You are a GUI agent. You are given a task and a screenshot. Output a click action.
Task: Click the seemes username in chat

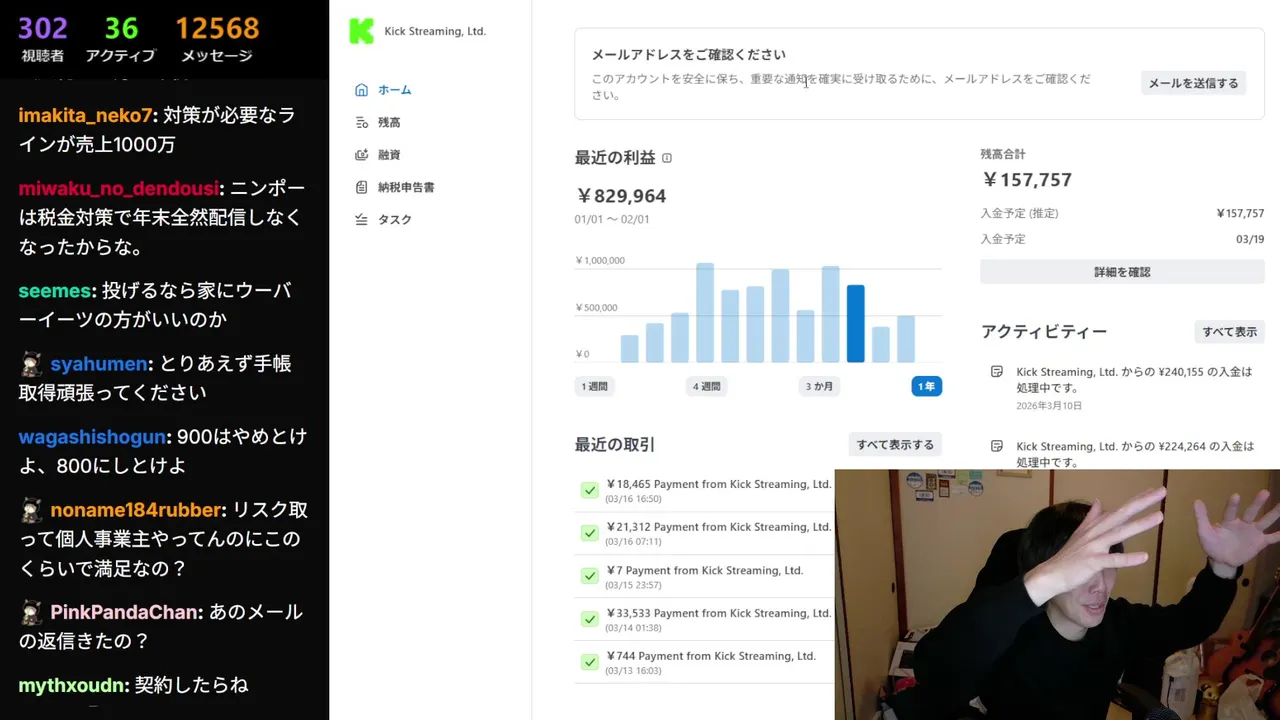(x=55, y=291)
